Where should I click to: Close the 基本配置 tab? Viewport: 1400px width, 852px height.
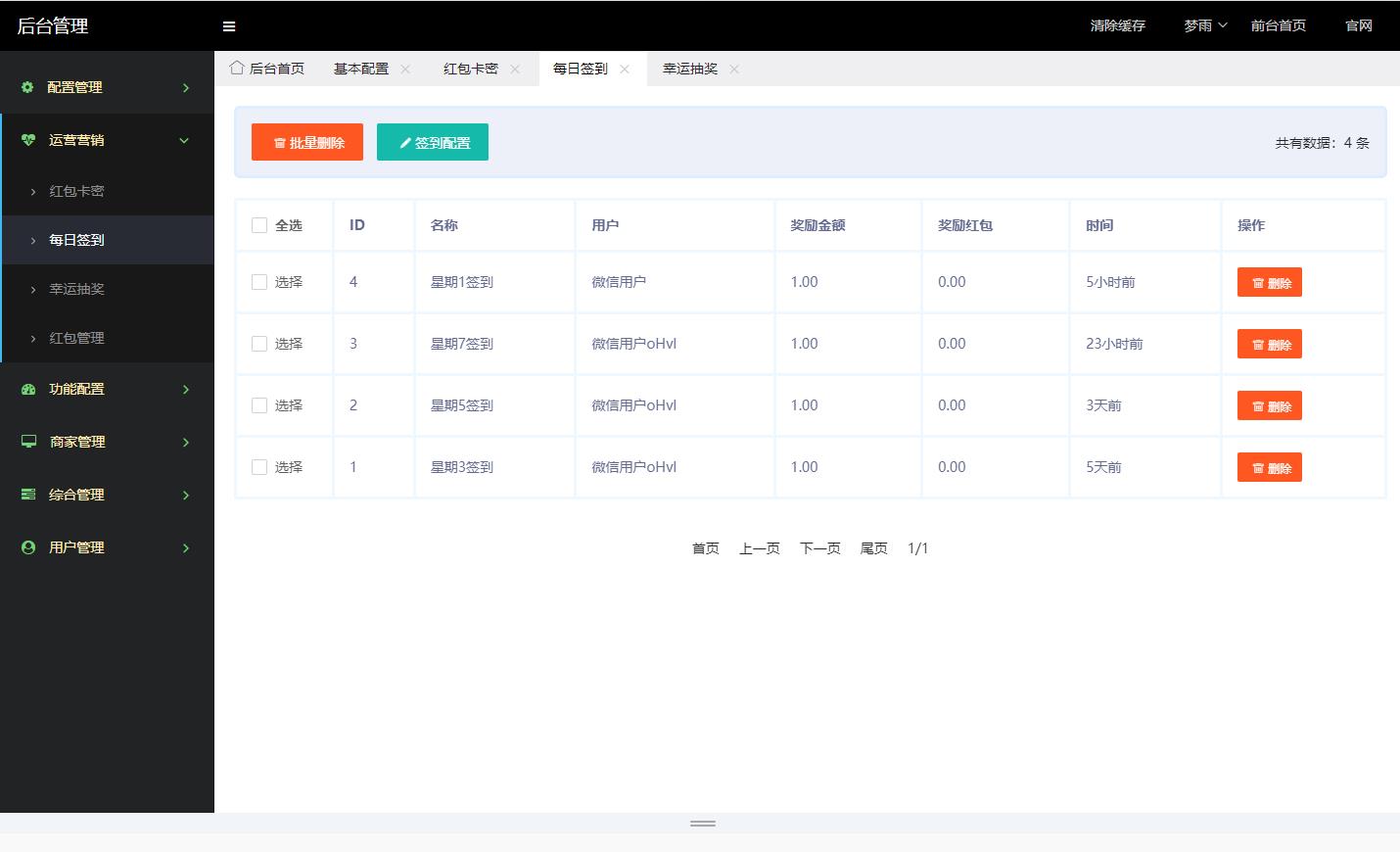tap(405, 69)
